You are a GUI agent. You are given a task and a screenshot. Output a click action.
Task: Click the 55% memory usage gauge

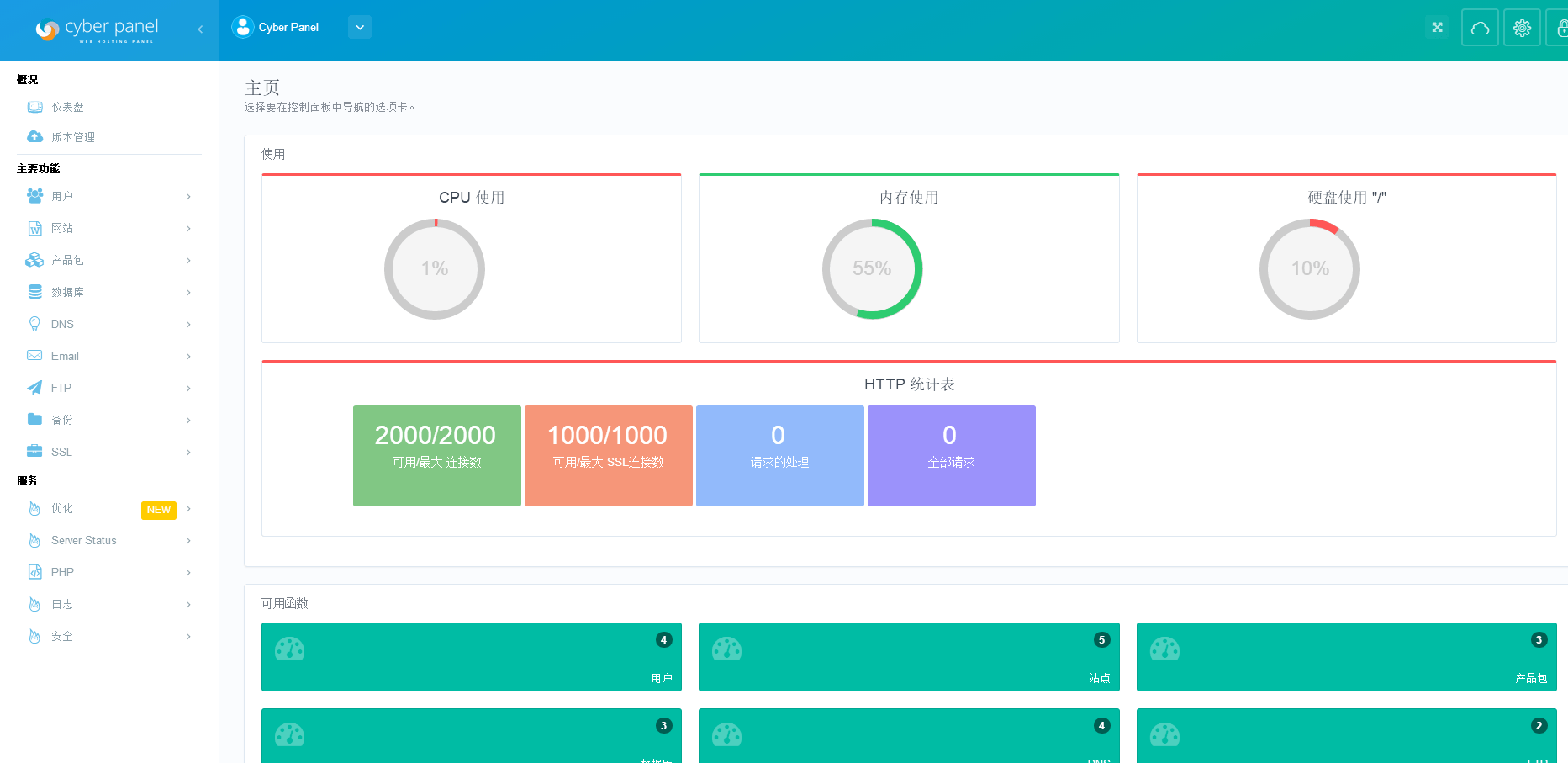point(872,269)
